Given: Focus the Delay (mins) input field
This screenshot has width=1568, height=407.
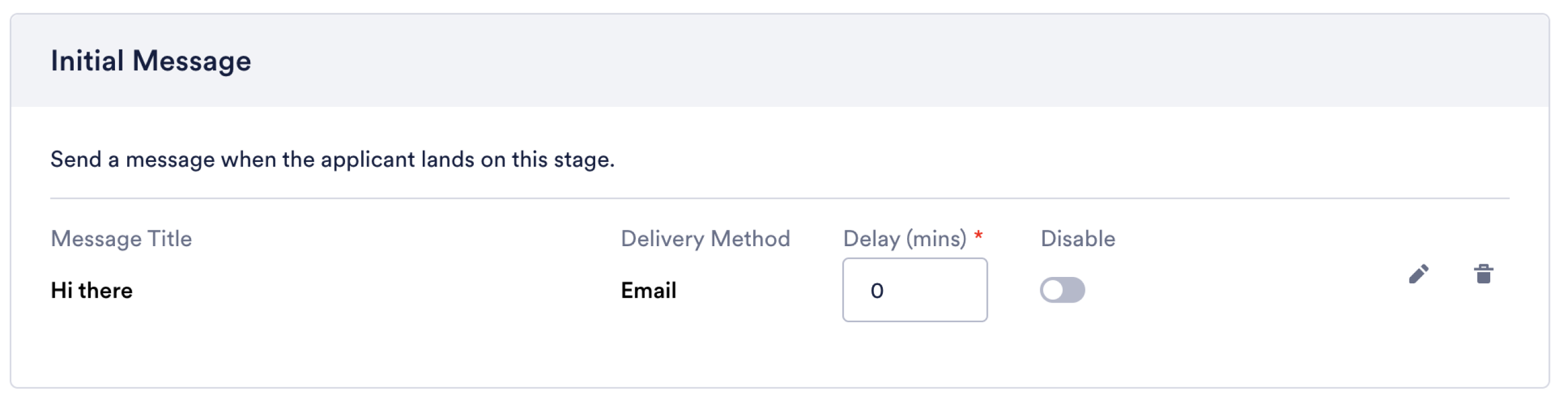Looking at the screenshot, I should point(915,290).
